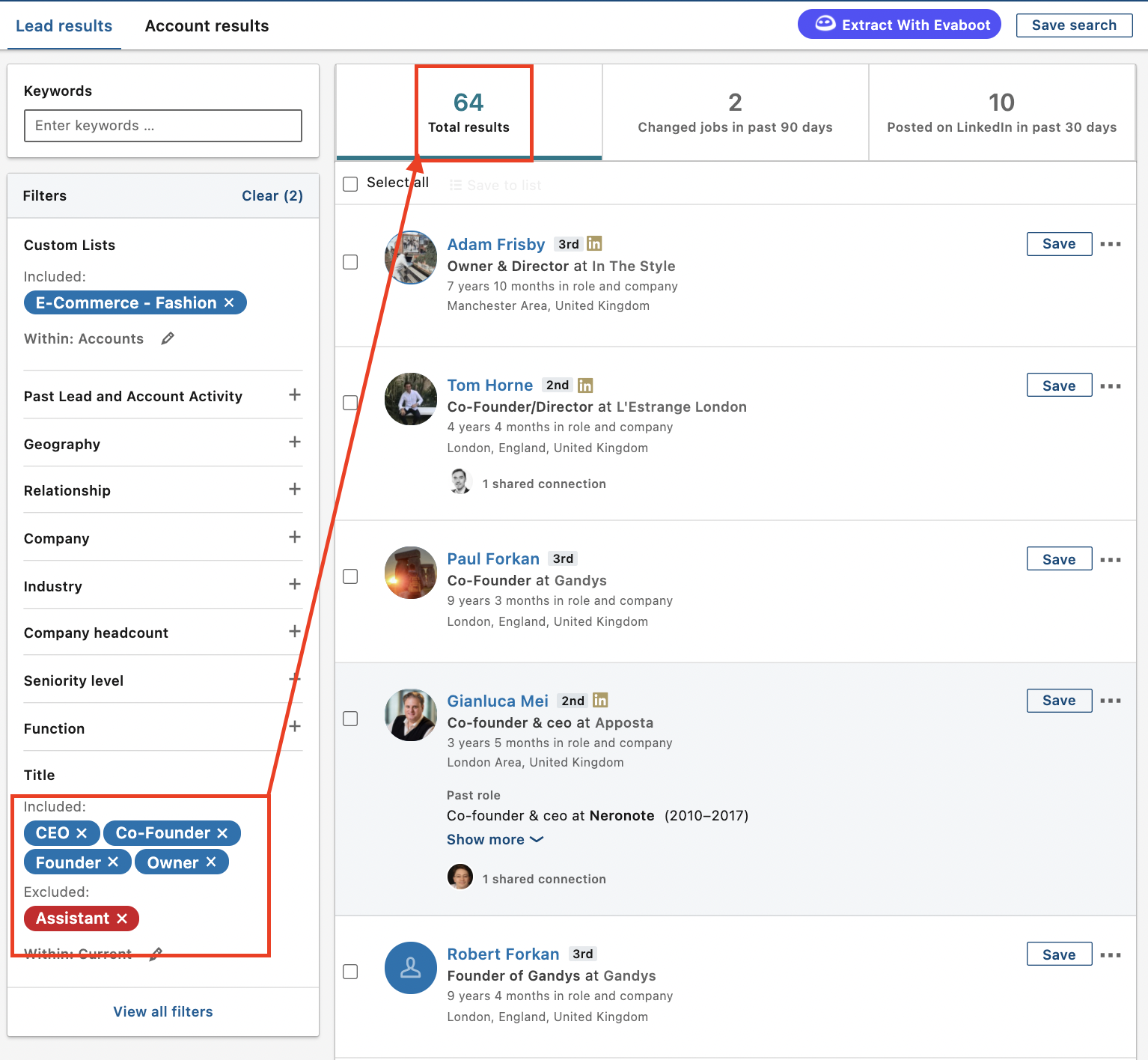The height and width of the screenshot is (1060, 1148).
Task: Open Adam Frisby's profile photo
Action: pos(411,258)
